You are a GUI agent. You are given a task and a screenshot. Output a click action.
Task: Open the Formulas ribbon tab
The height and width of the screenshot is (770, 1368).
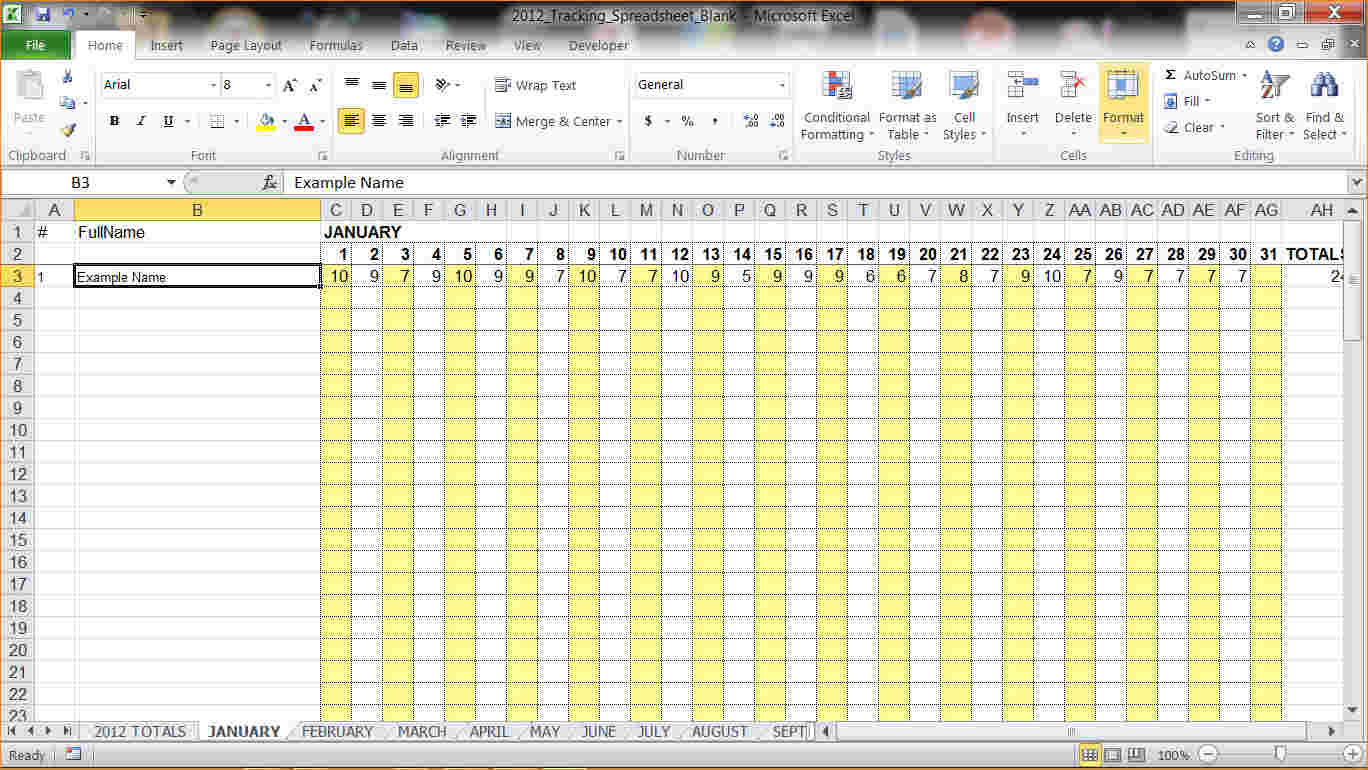336,45
